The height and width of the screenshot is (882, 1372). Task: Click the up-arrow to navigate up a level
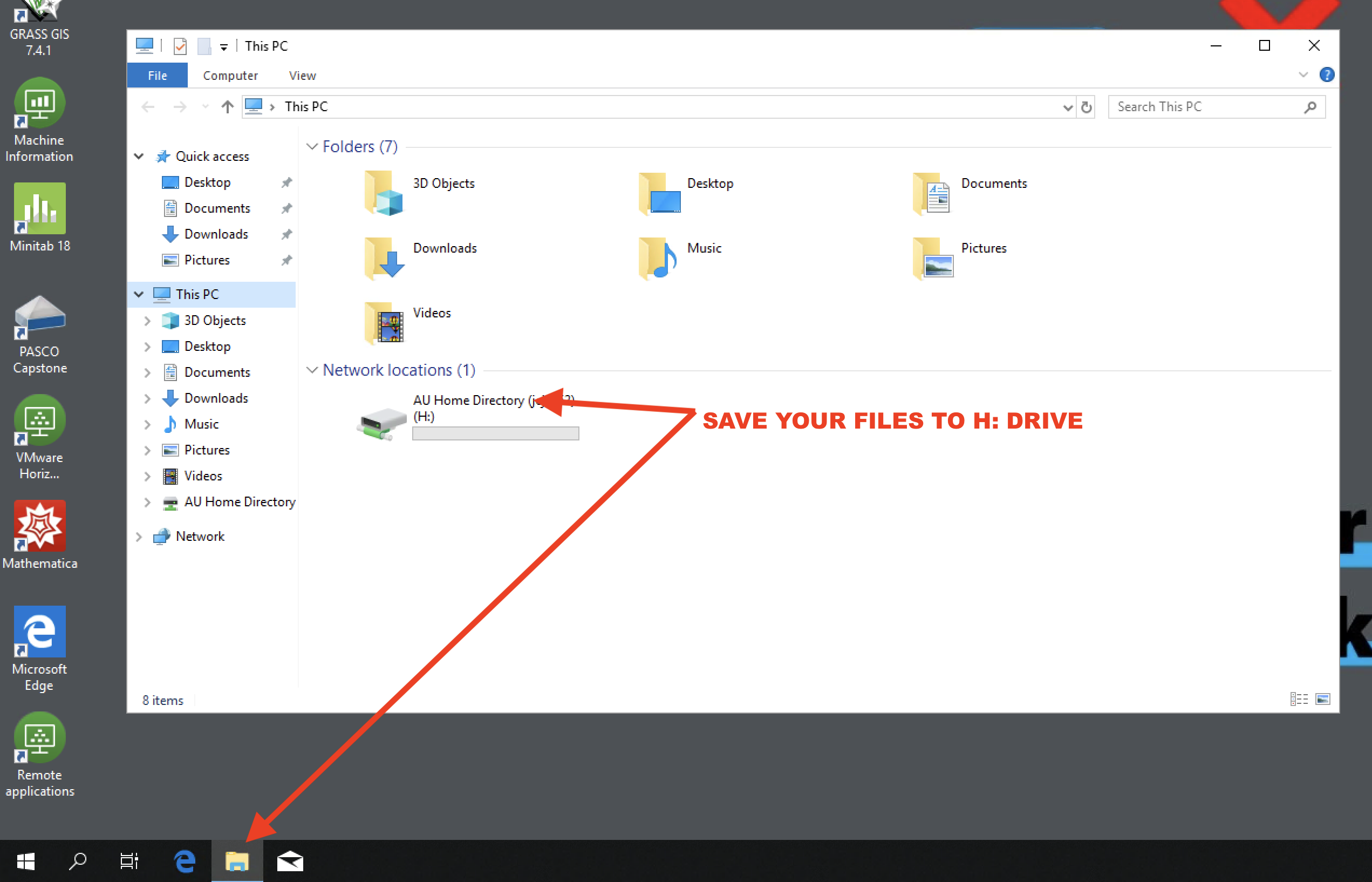227,106
